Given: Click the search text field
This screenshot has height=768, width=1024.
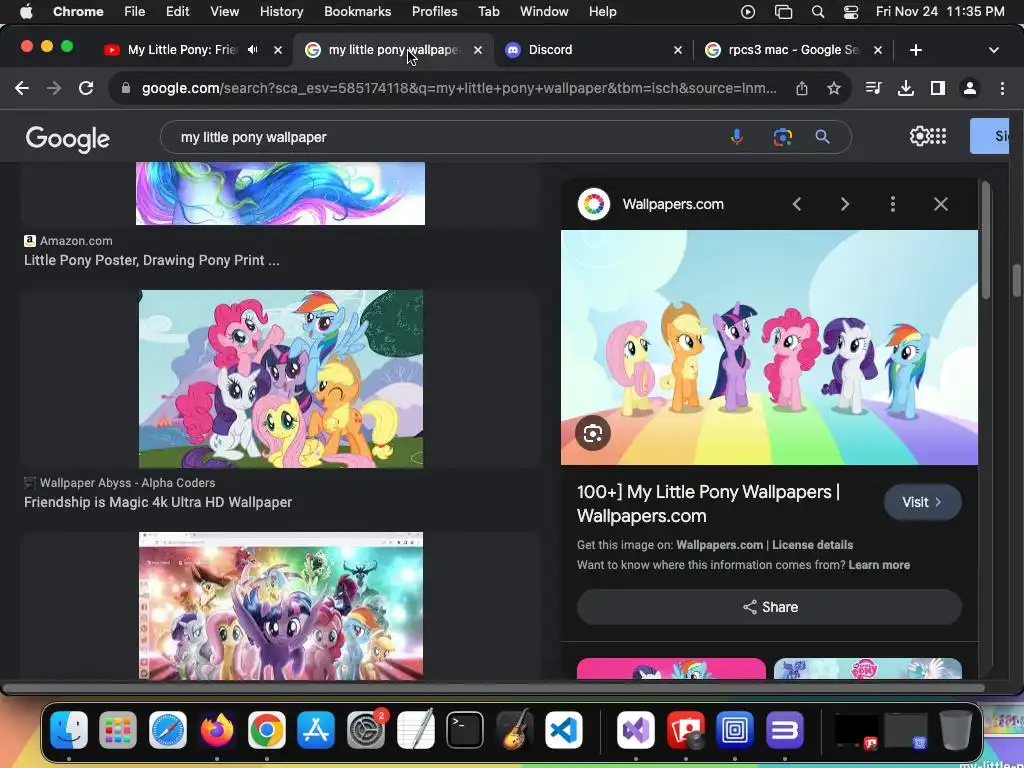Looking at the screenshot, I should (x=444, y=137).
